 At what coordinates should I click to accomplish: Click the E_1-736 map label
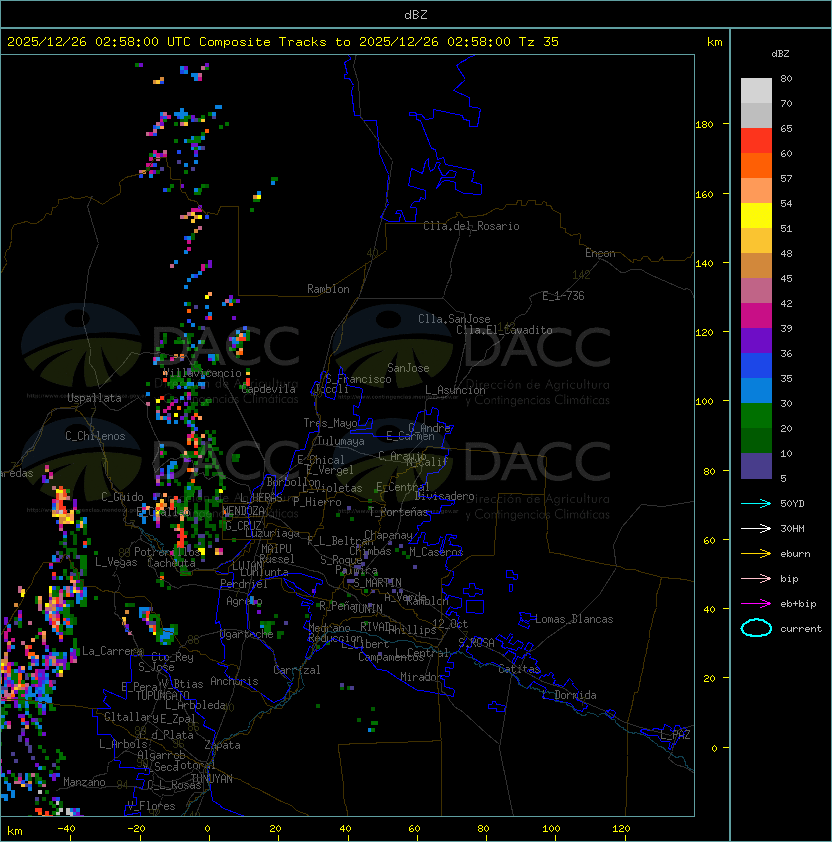(563, 296)
